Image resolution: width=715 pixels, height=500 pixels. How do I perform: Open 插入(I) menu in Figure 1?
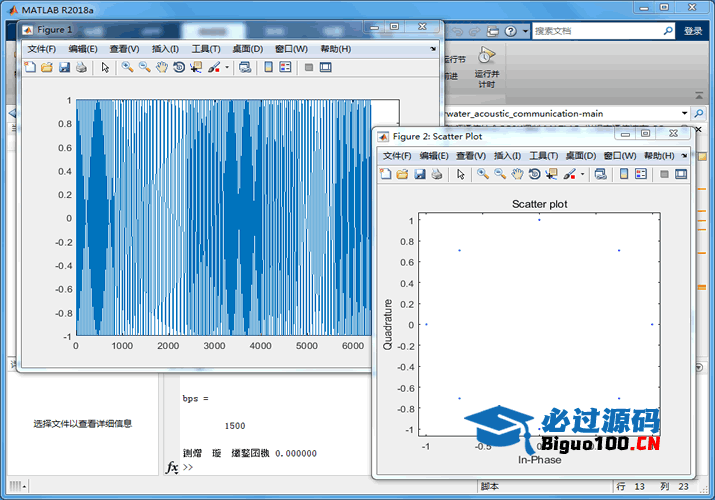165,49
